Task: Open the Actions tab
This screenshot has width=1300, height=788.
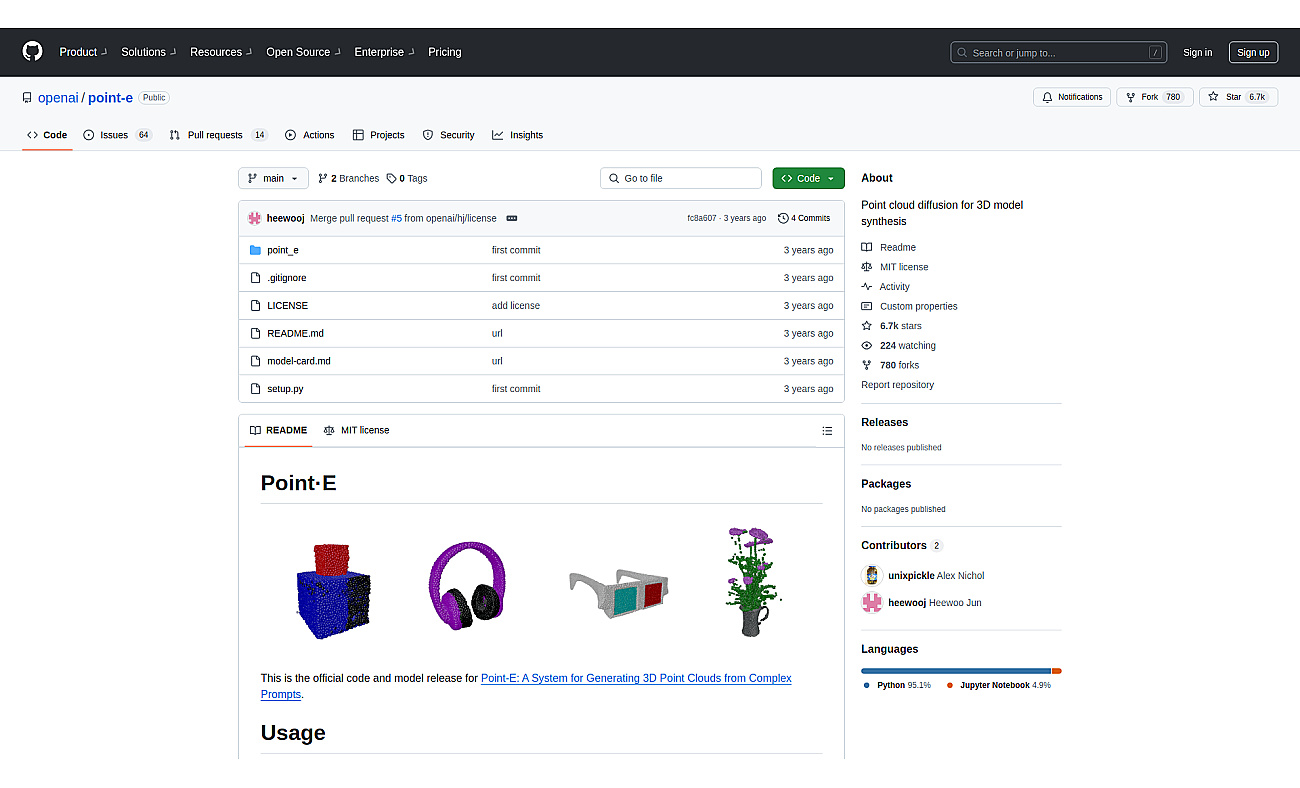Action: tap(310, 135)
